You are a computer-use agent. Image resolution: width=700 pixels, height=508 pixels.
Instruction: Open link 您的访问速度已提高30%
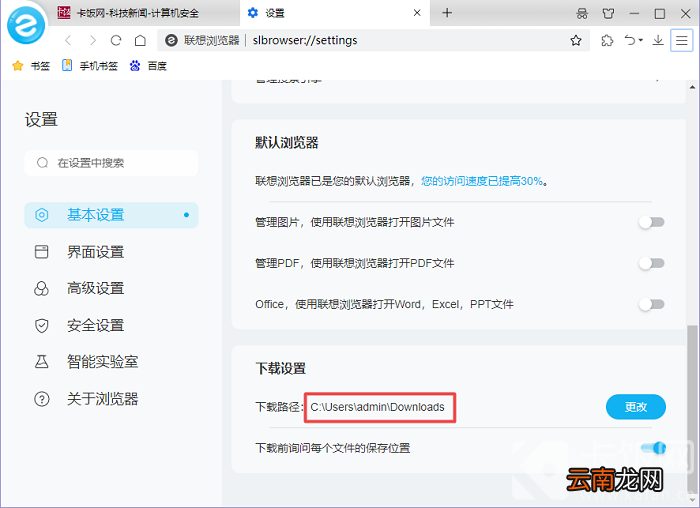482,181
